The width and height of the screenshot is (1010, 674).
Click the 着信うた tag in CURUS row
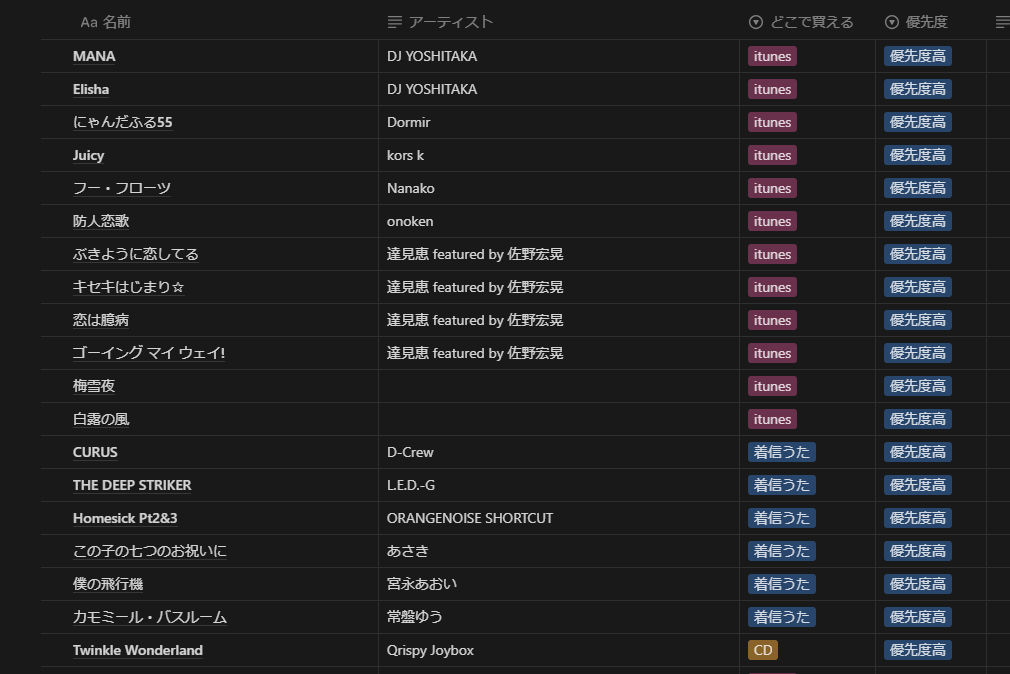coord(781,452)
